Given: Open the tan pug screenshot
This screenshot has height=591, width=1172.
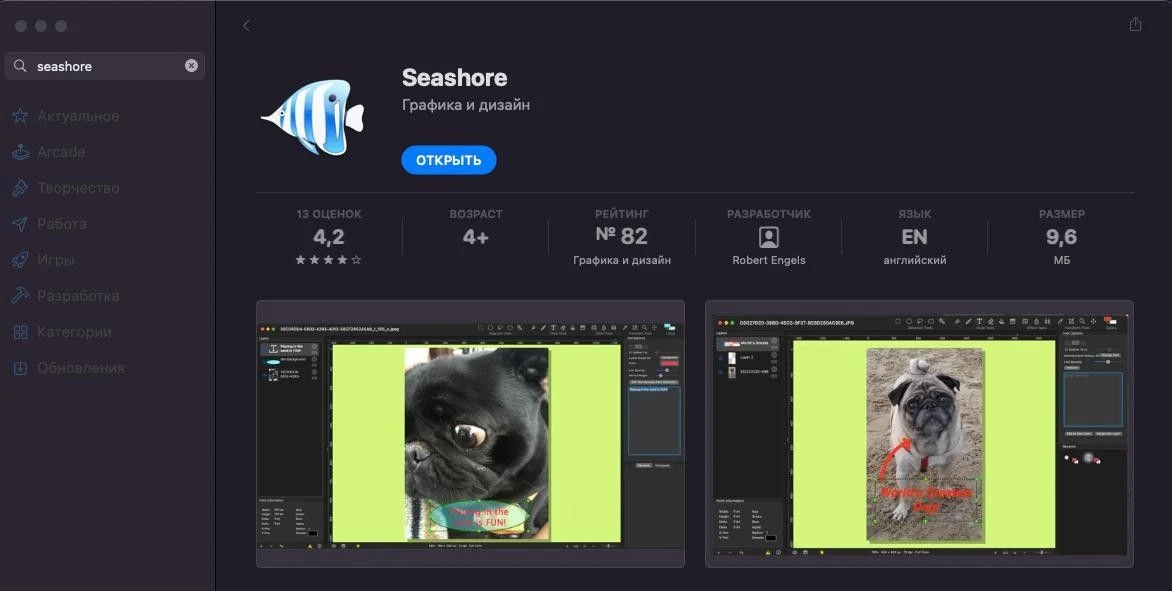Looking at the screenshot, I should (x=919, y=434).
